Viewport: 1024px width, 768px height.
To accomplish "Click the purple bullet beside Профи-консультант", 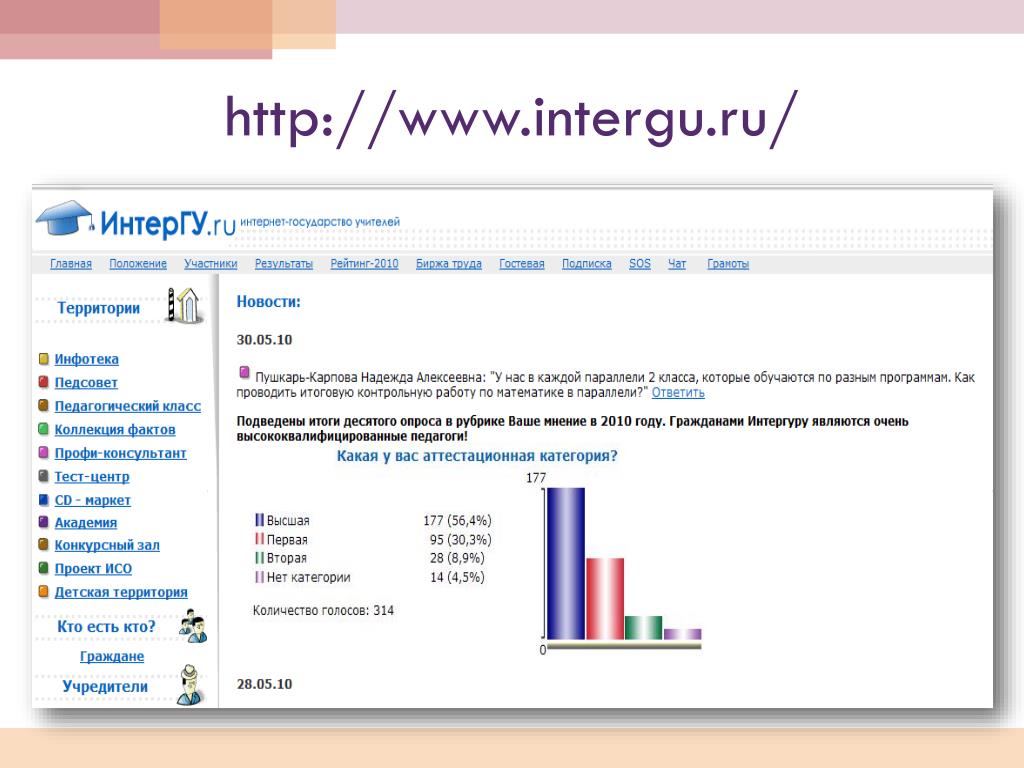I will 44,453.
